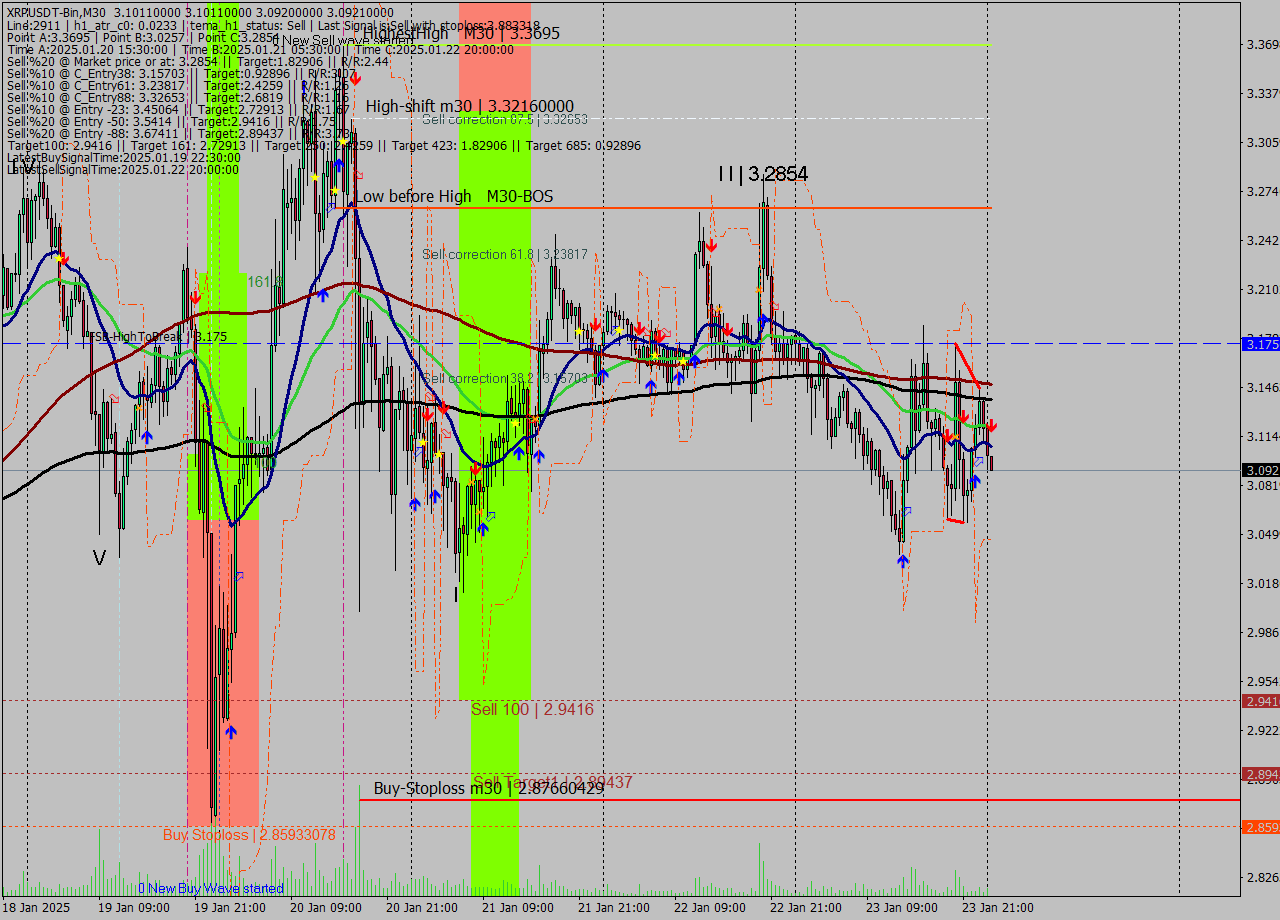Click the FSL-HighToBreak | 3.175 label
1280x920 pixels.
coord(158,337)
